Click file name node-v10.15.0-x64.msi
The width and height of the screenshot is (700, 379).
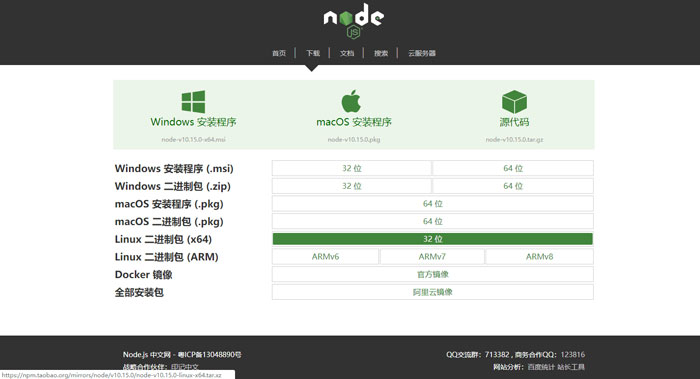tap(193, 140)
